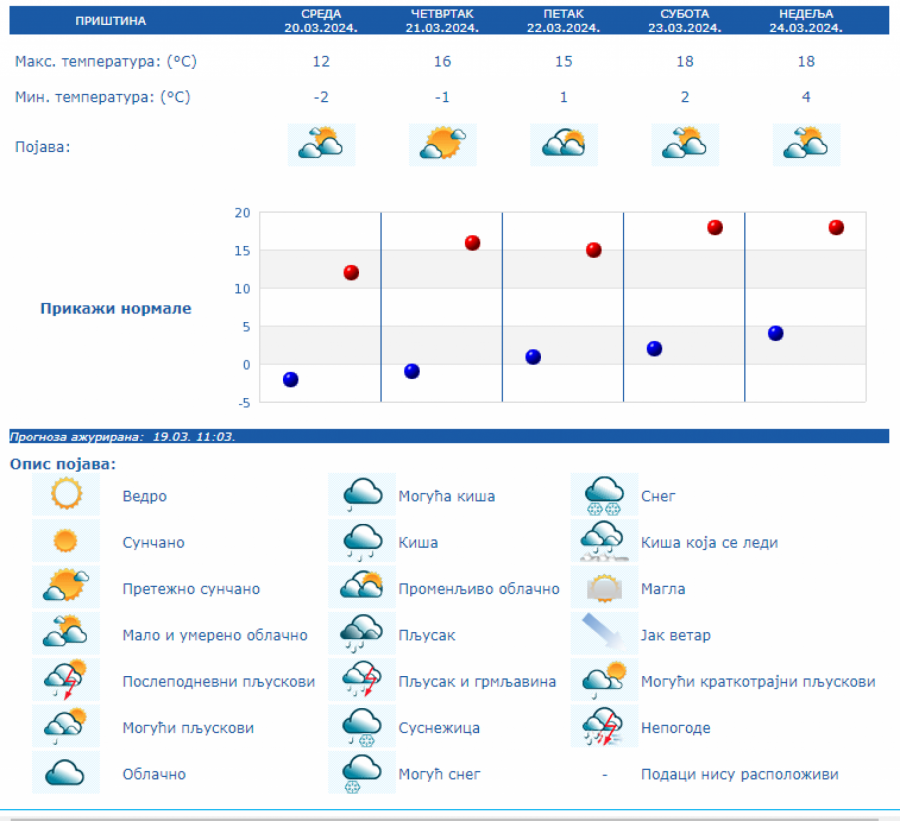Click the Ведро clear sky legend icon
Image resolution: width=900 pixels, height=821 pixels.
click(x=66, y=495)
